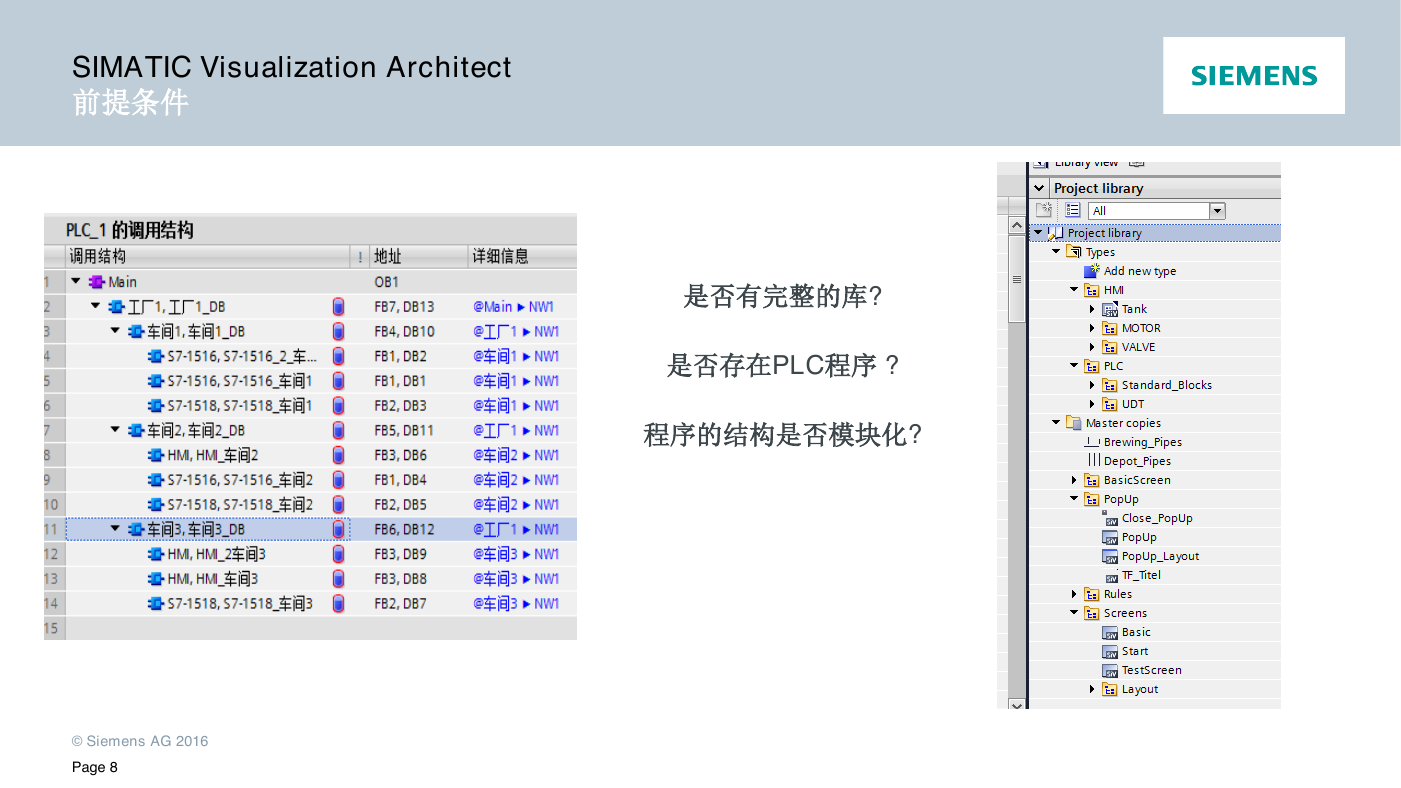
Task: Click the Tank faceplate type icon
Action: point(1110,309)
